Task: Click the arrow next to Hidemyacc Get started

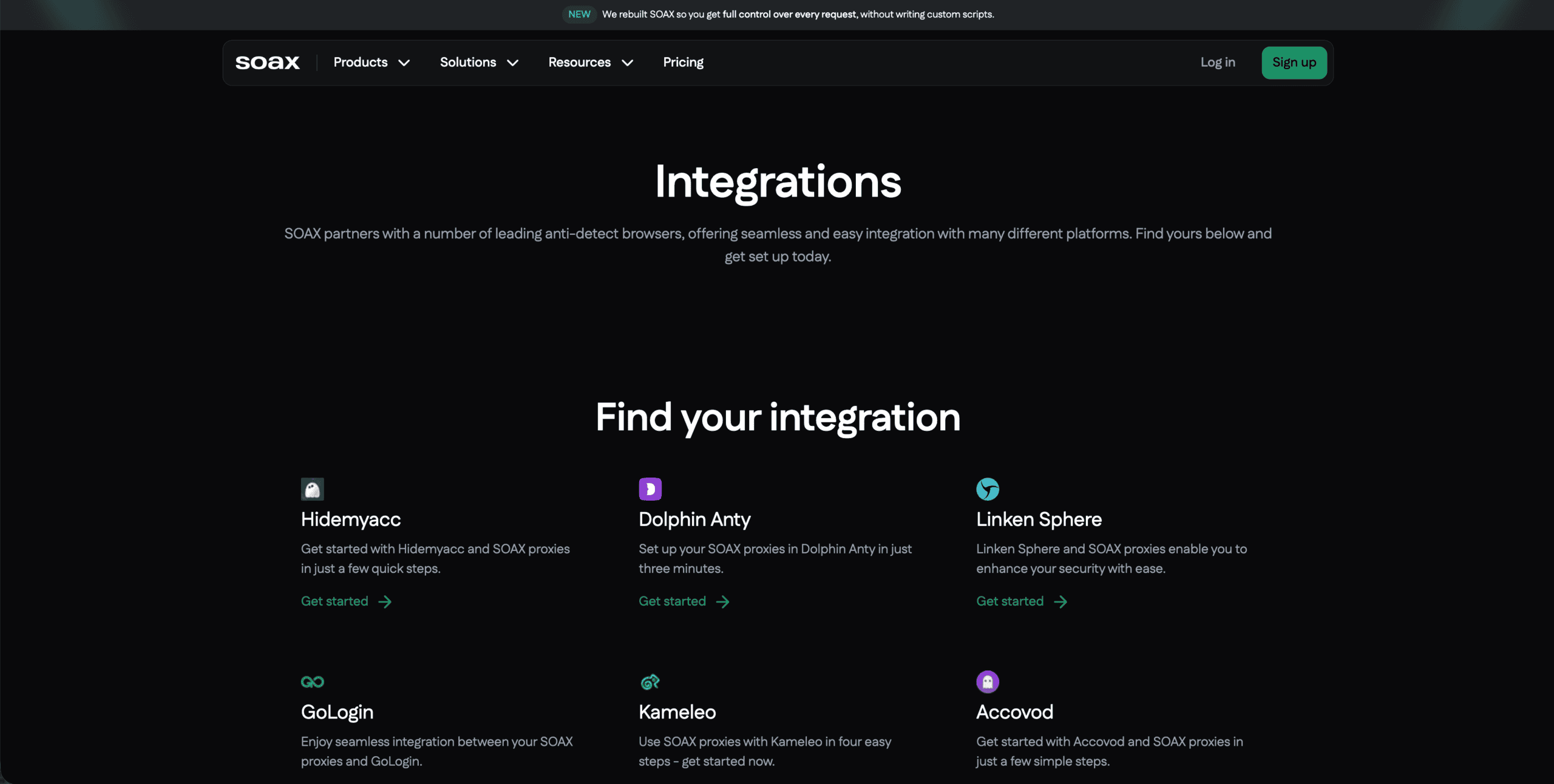Action: pos(385,601)
